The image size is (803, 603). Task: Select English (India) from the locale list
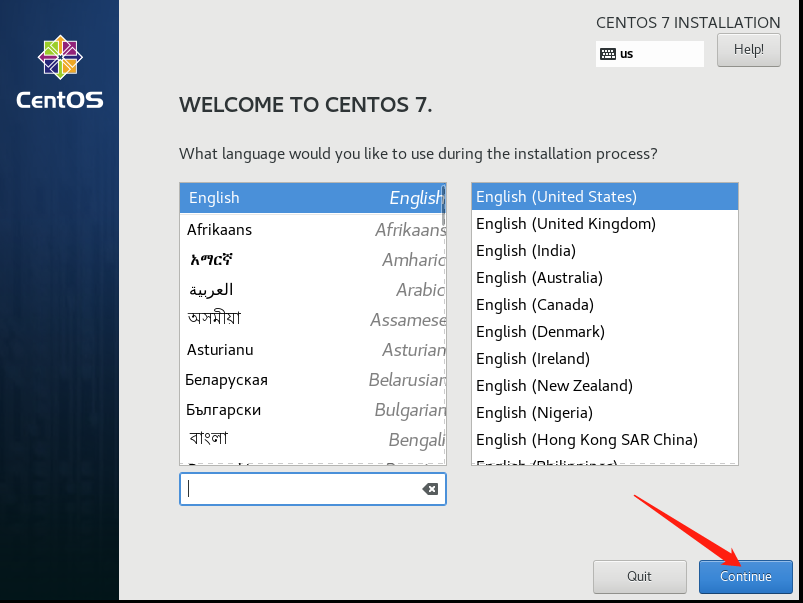(525, 250)
